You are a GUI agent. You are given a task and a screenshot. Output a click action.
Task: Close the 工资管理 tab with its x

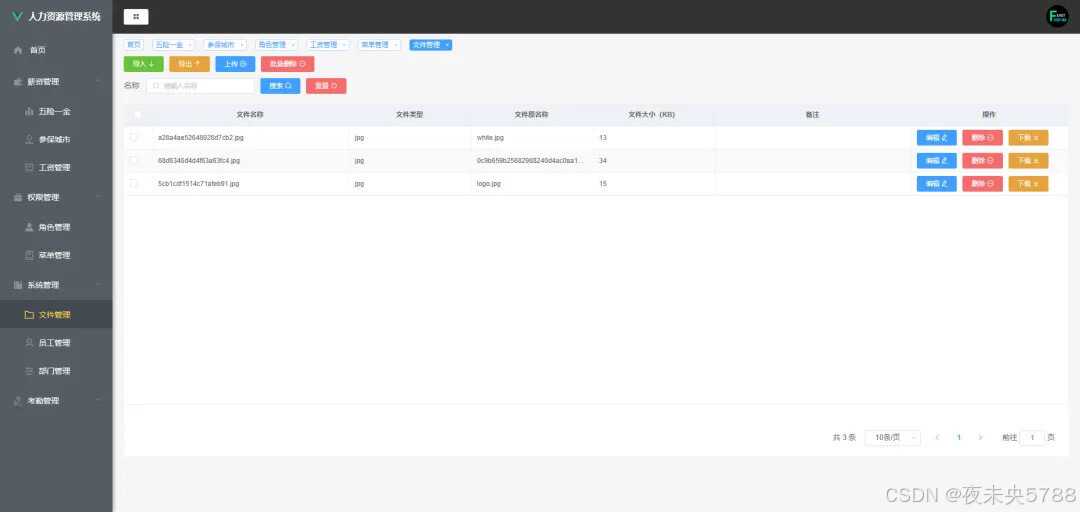click(x=344, y=45)
